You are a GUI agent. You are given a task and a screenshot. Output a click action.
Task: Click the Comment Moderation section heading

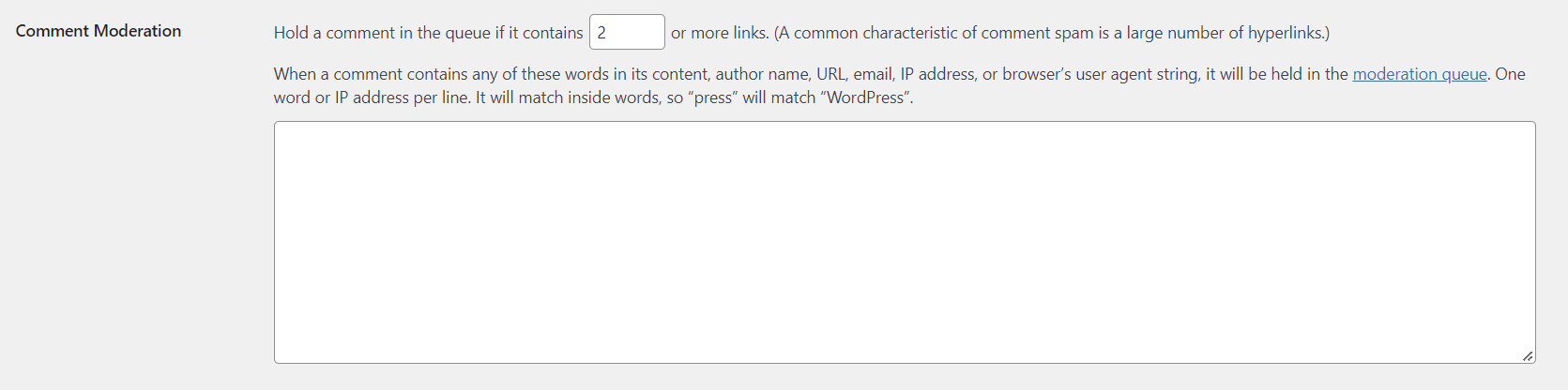[x=99, y=31]
